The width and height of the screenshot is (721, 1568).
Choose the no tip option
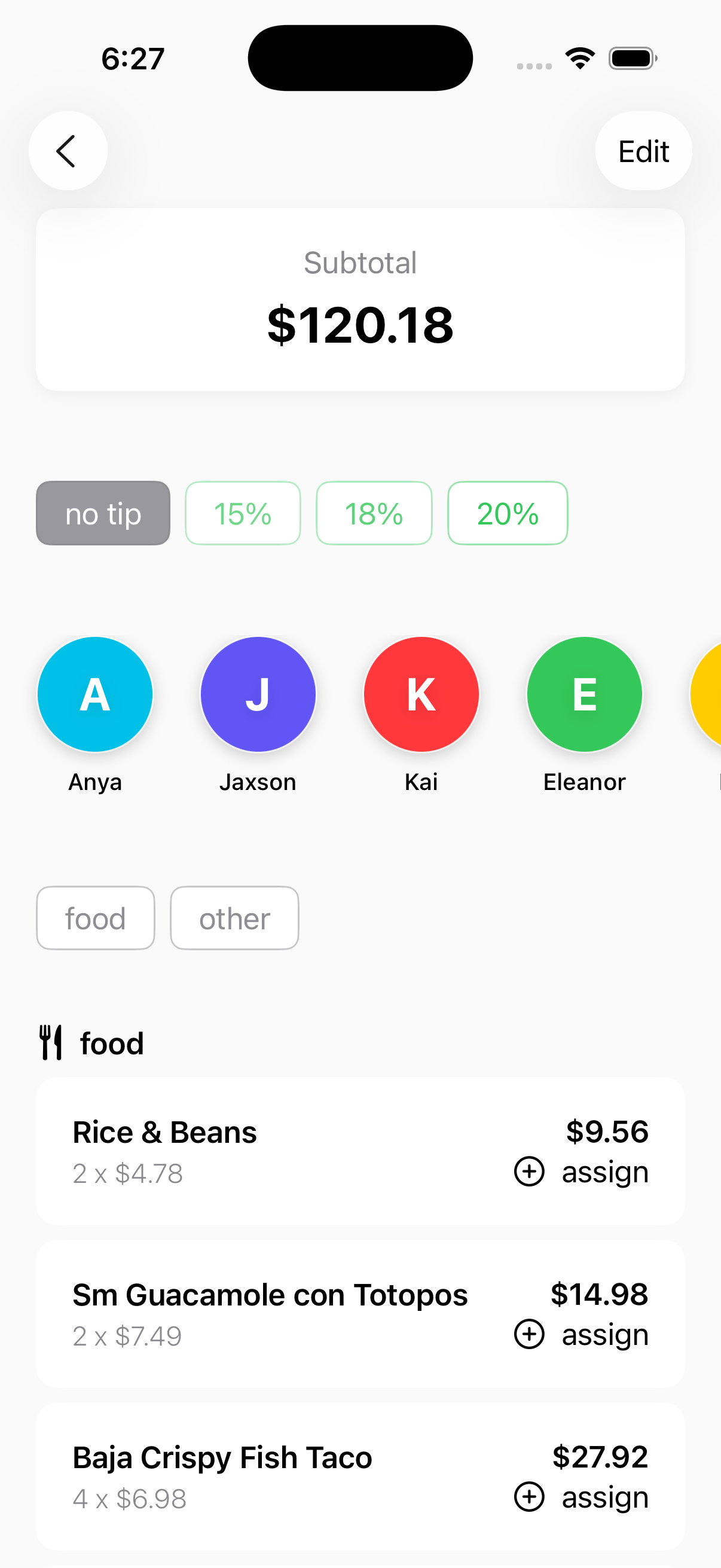click(103, 513)
